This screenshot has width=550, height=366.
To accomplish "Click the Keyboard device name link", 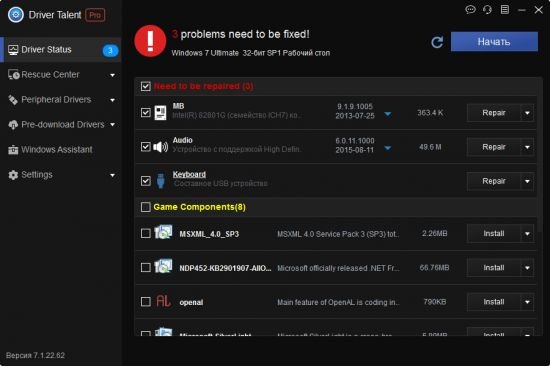I will coord(189,174).
